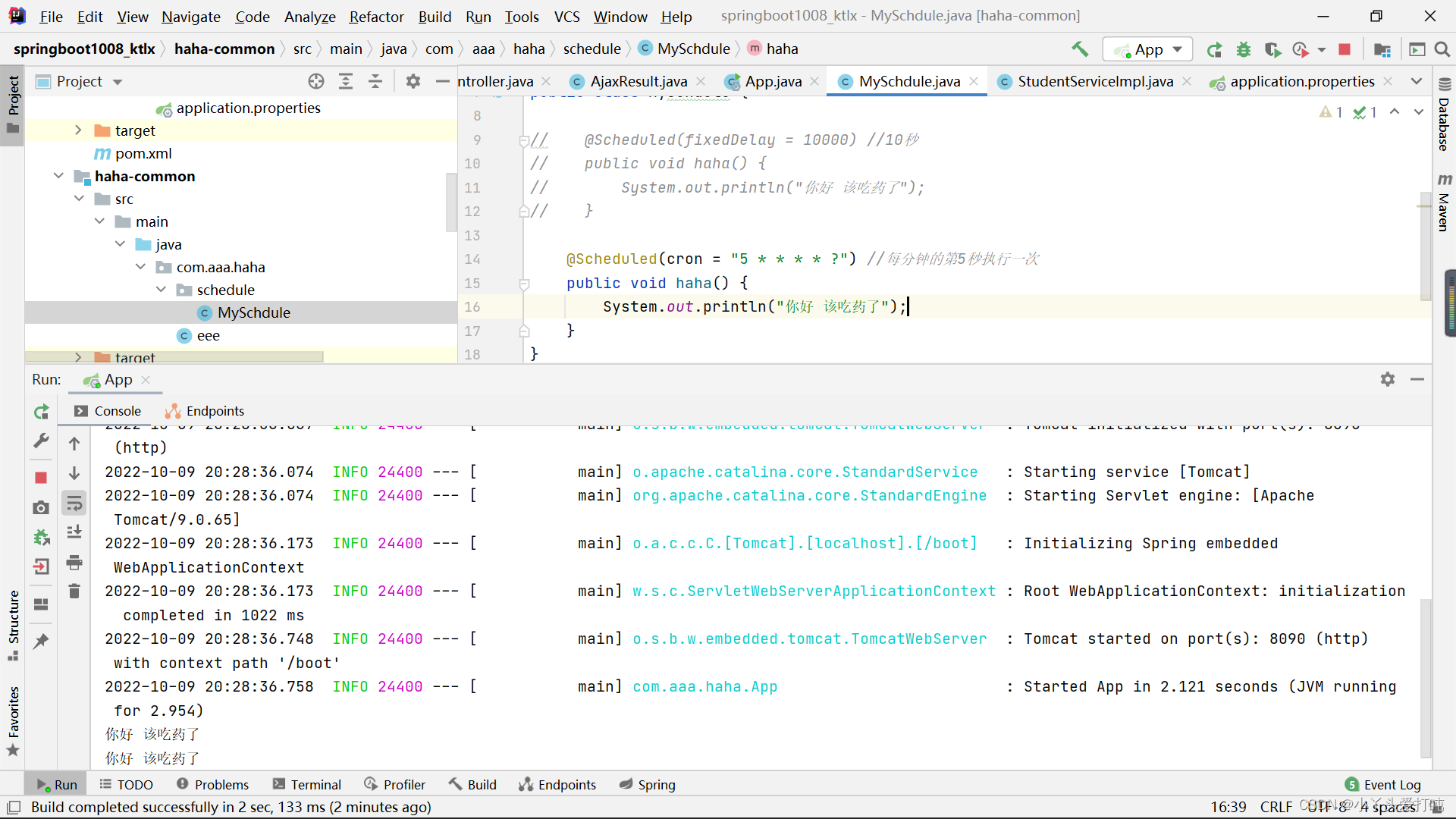Viewport: 1456px width, 819px height.
Task: Switch to the Endpoints tab
Action: click(x=215, y=410)
